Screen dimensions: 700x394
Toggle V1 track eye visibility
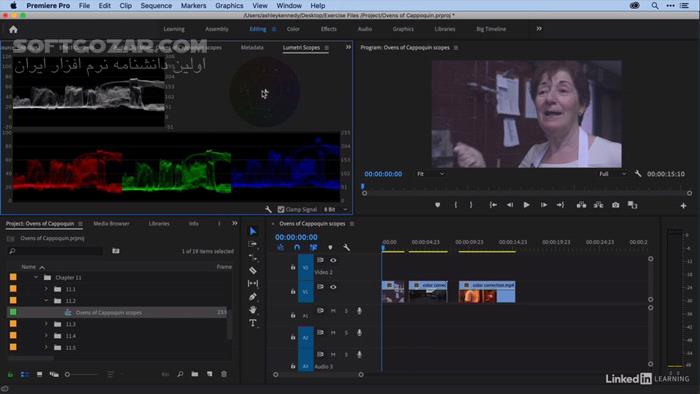[333, 287]
